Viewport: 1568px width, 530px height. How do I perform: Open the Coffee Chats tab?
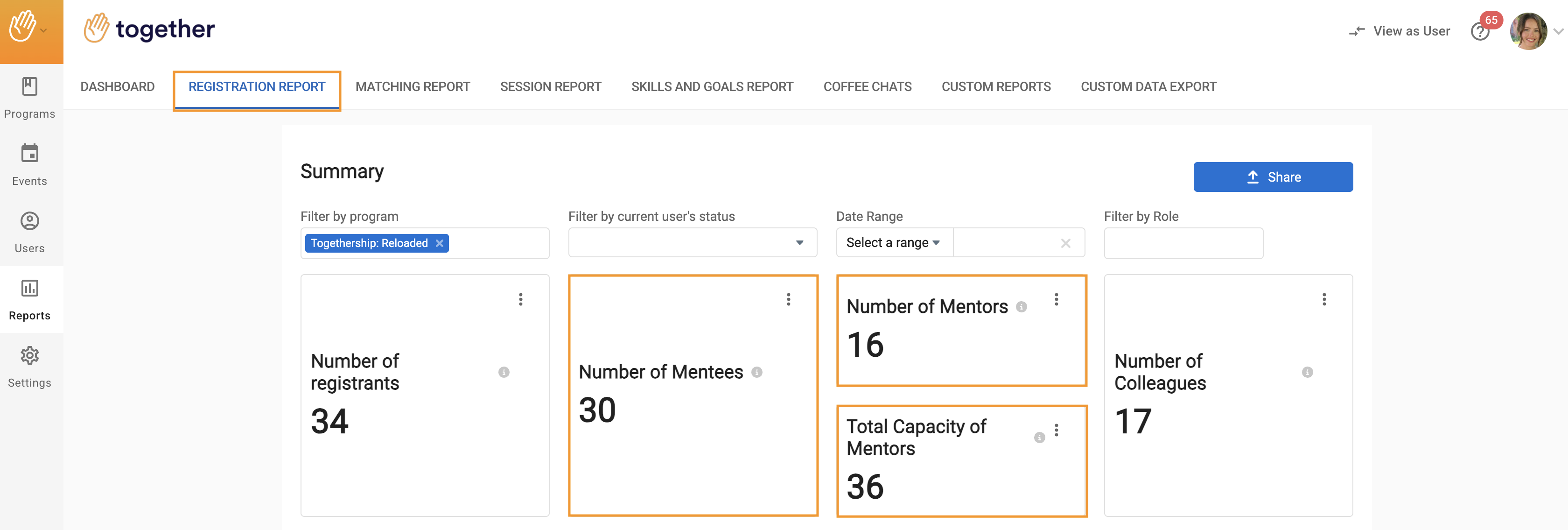(x=867, y=86)
